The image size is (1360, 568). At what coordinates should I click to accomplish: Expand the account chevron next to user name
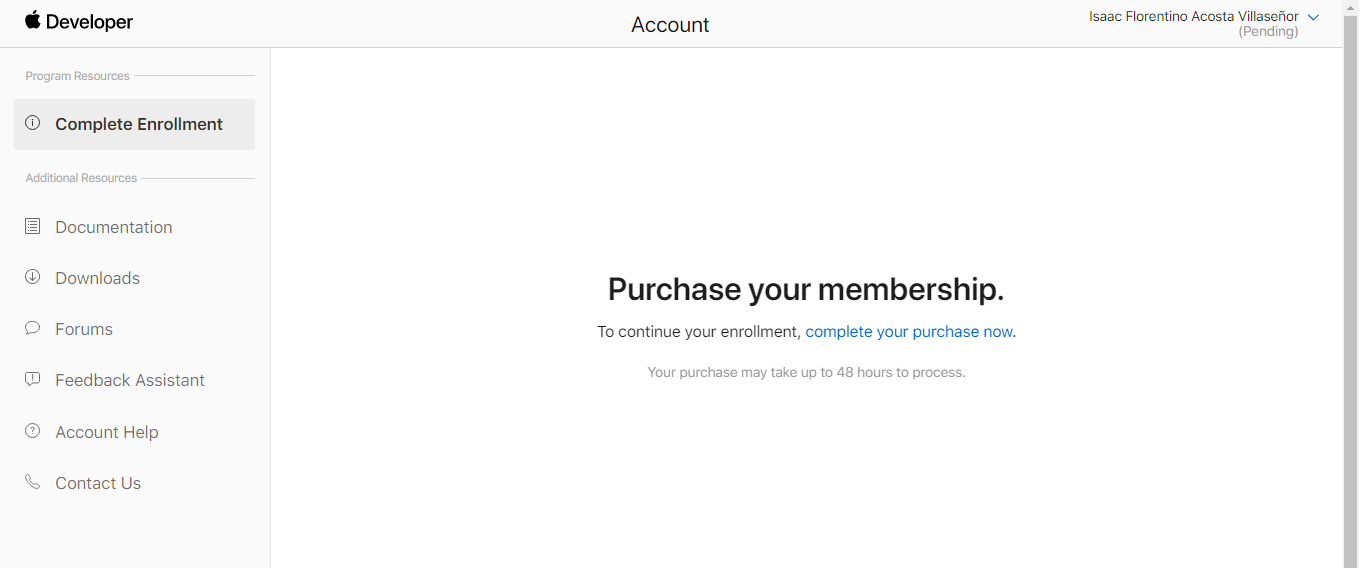tap(1313, 17)
